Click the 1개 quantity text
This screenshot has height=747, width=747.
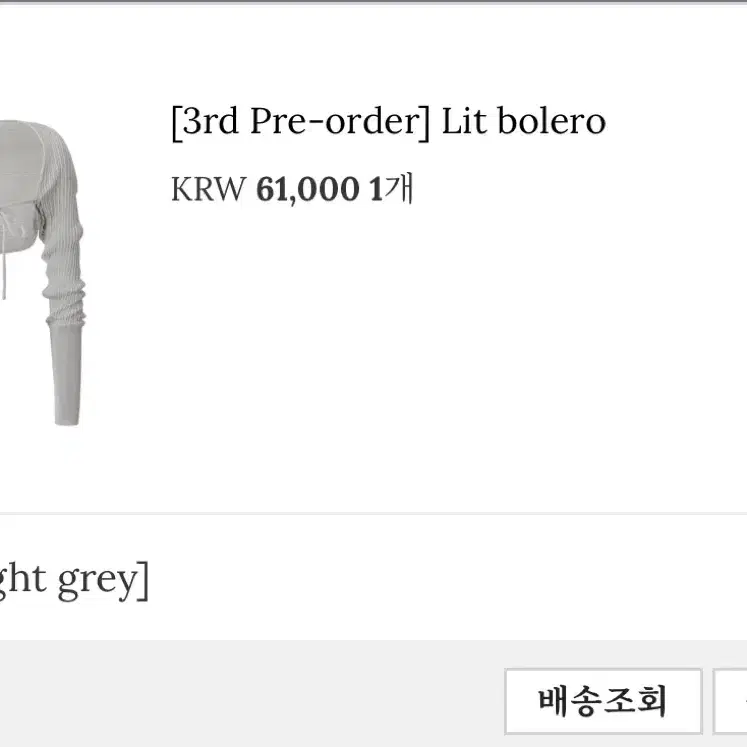pyautogui.click(x=391, y=189)
